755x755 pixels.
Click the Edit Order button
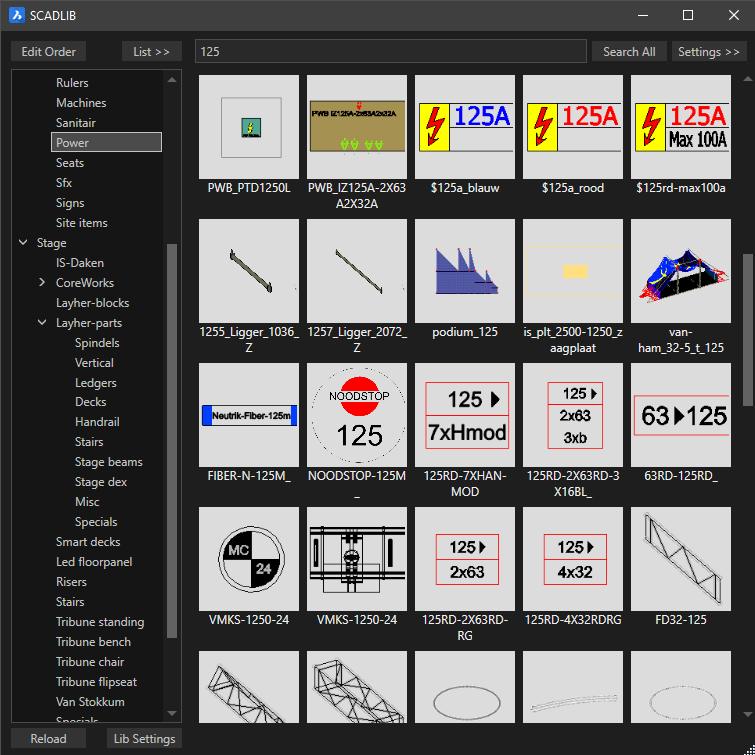[x=48, y=52]
